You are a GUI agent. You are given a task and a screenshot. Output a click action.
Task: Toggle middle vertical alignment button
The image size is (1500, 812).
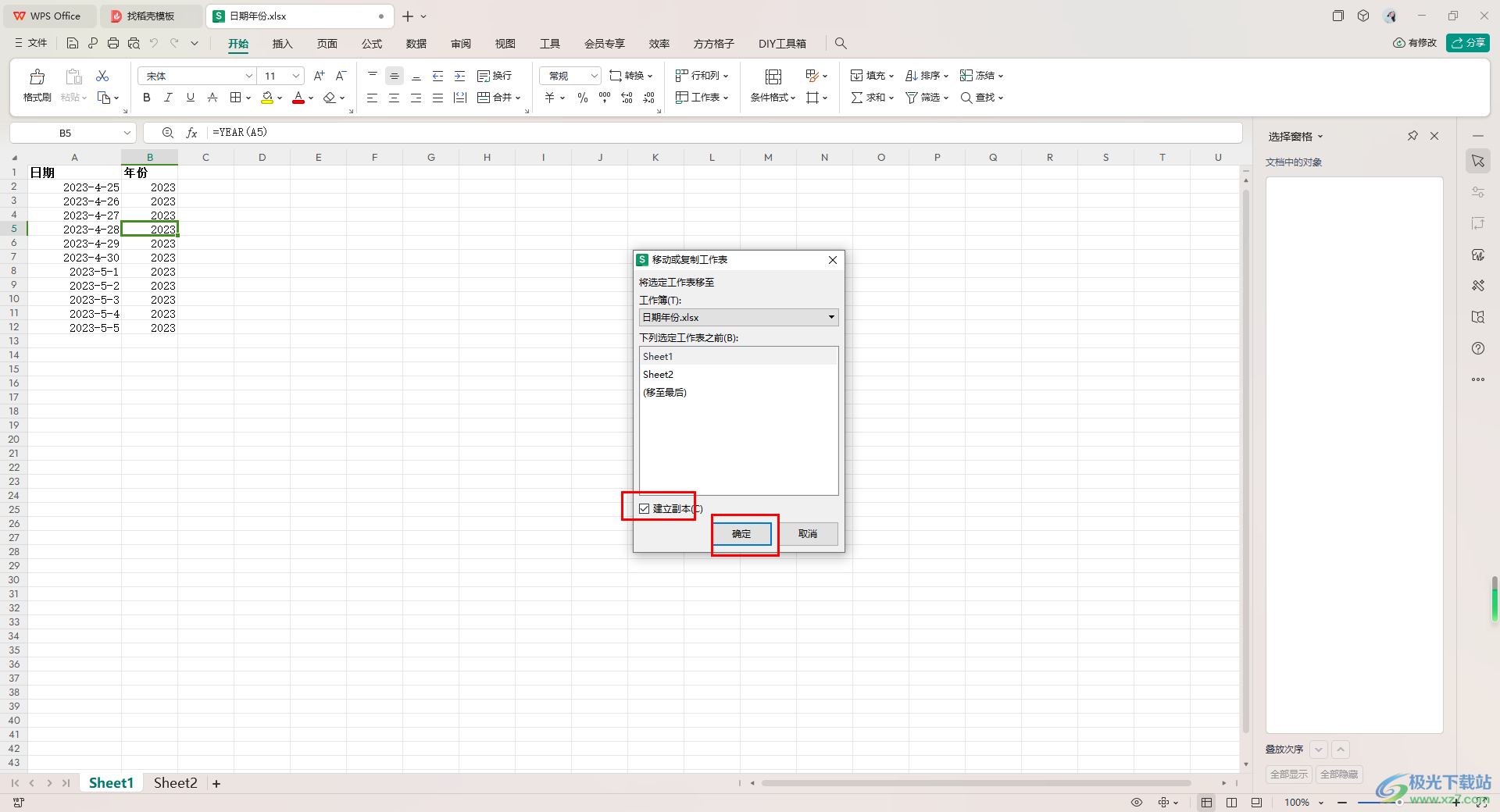[395, 76]
